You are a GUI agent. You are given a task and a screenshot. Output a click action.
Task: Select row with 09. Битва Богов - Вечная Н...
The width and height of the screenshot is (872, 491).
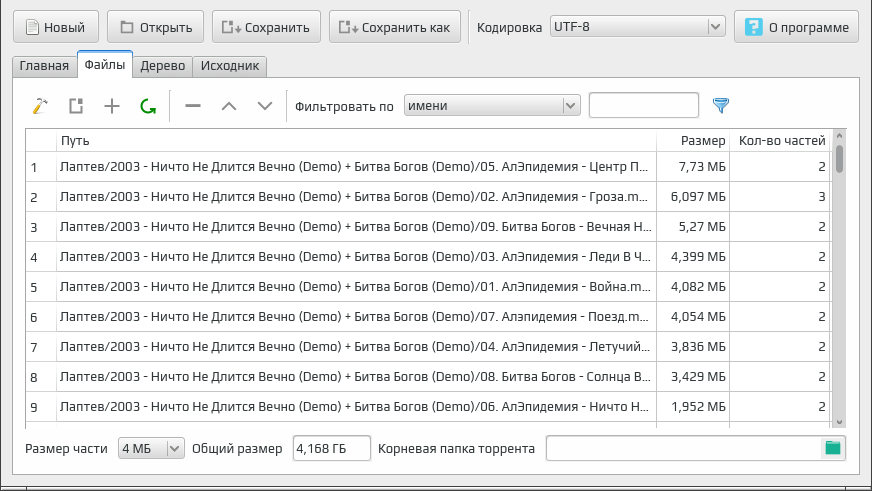pyautogui.click(x=356, y=227)
